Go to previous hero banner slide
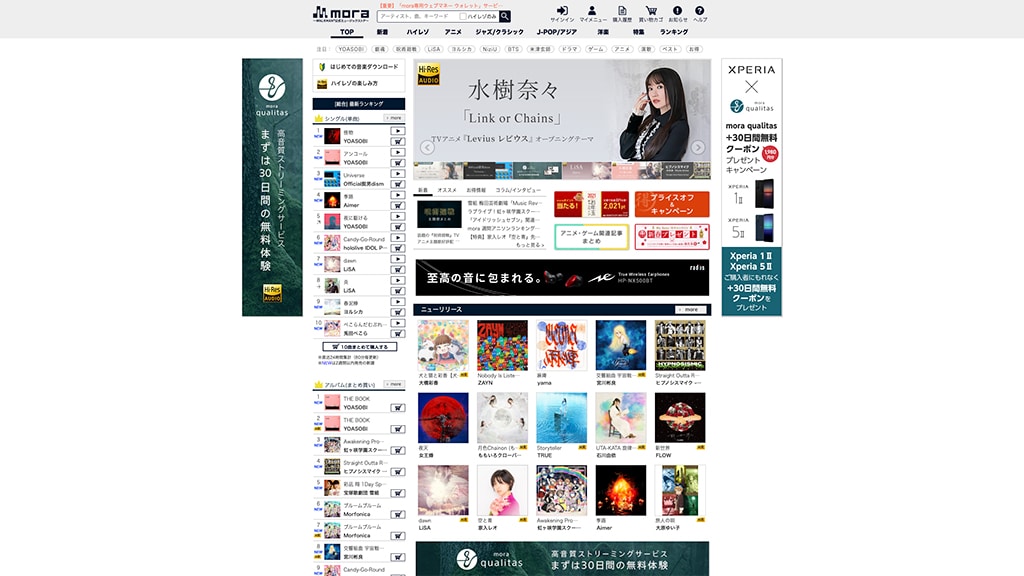The width and height of the screenshot is (1024, 576). pyautogui.click(x=427, y=148)
